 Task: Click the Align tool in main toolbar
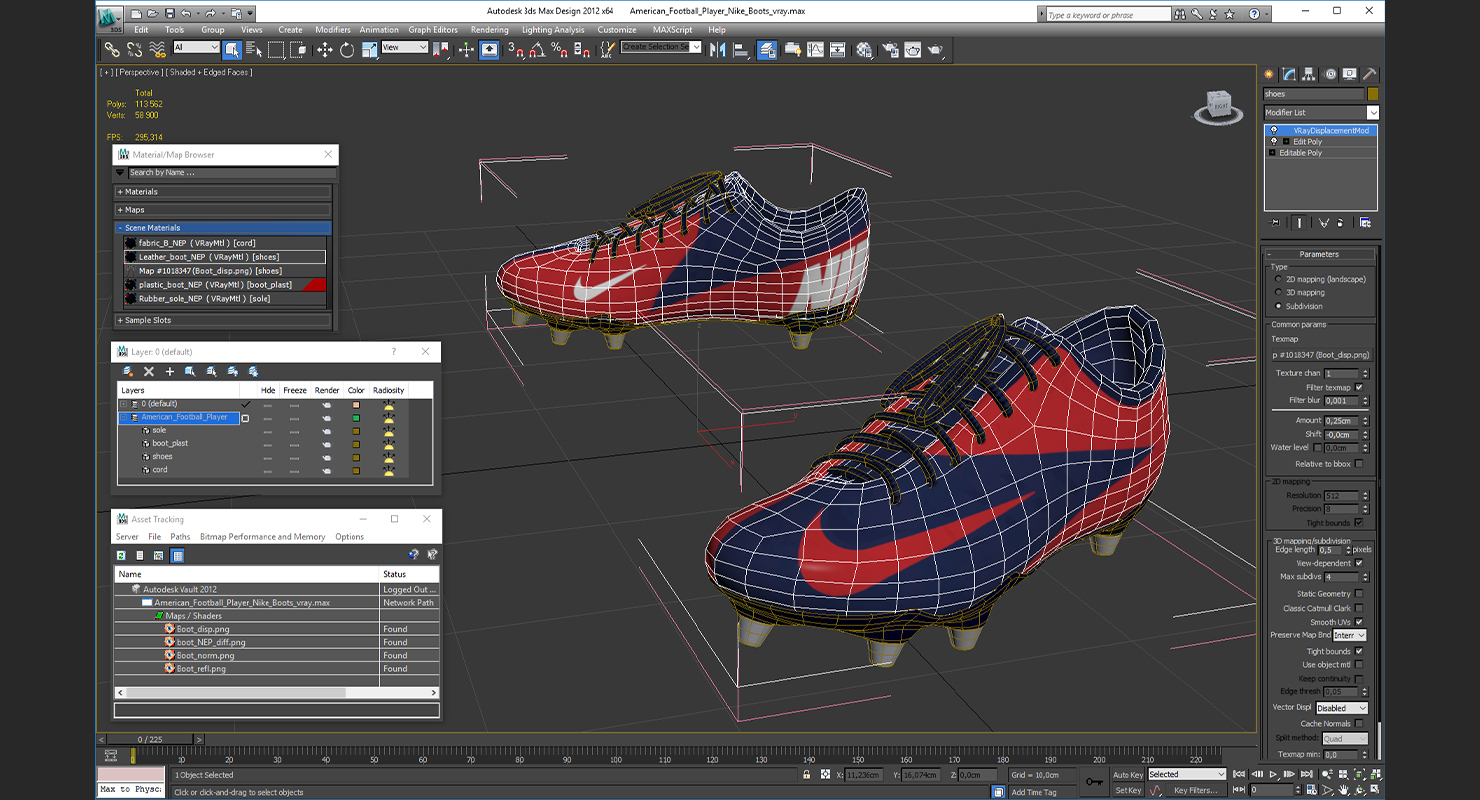coord(740,49)
